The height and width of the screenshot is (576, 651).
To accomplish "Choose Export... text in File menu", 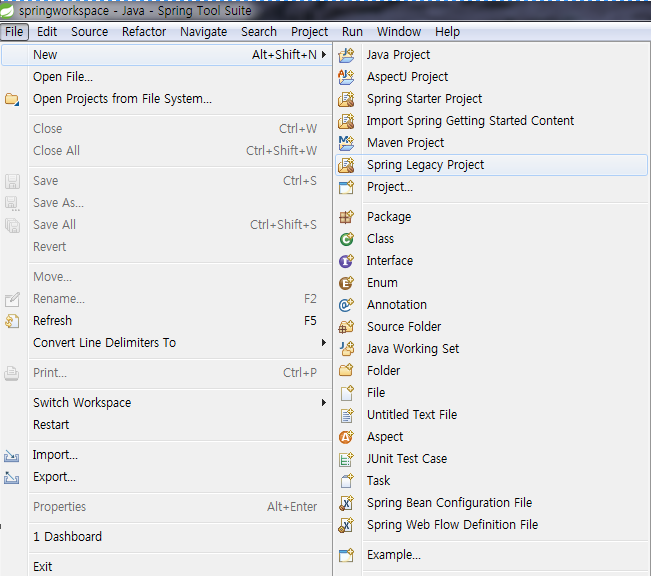I will [x=54, y=477].
